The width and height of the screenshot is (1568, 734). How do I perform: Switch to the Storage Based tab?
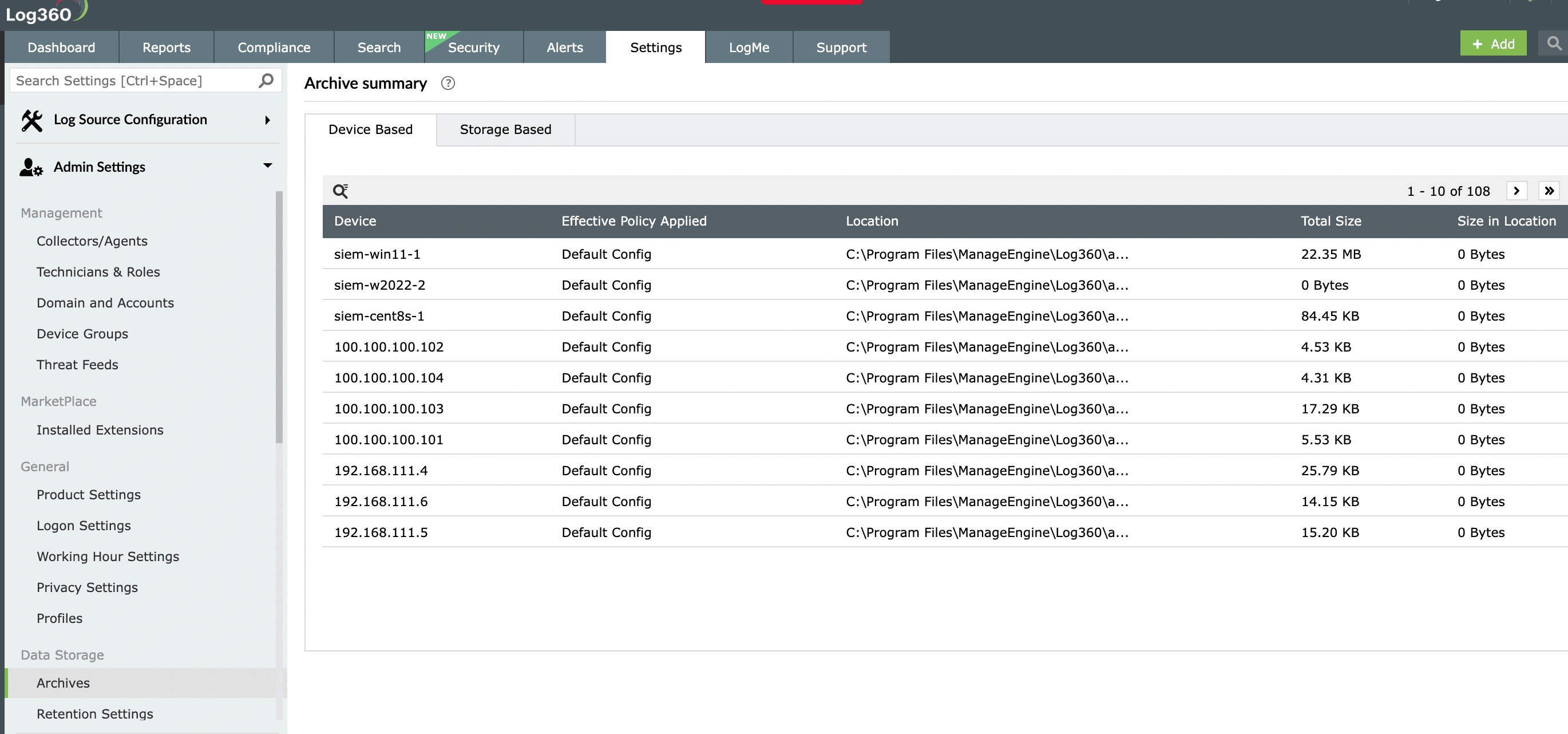[505, 130]
